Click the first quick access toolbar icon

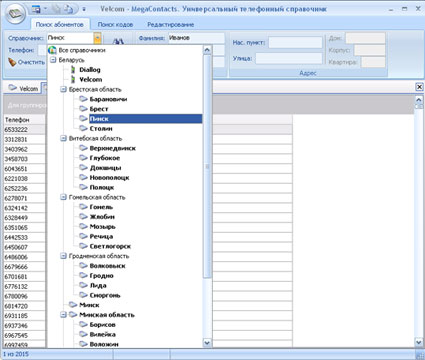click(36, 9)
